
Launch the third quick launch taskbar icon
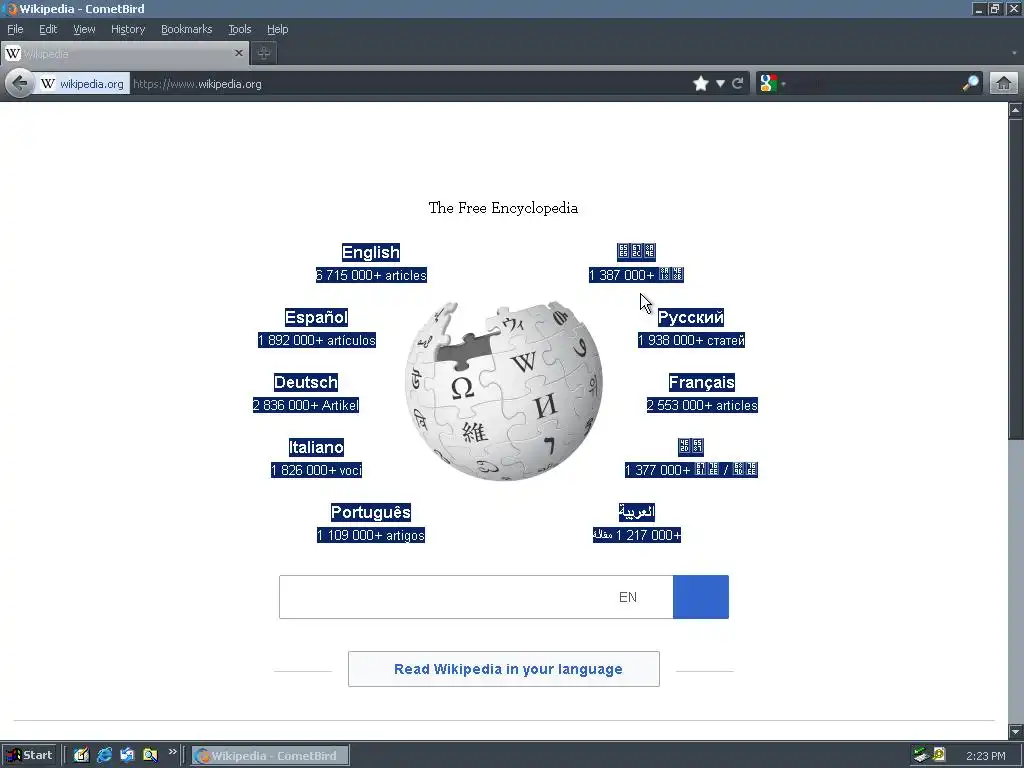pos(127,756)
